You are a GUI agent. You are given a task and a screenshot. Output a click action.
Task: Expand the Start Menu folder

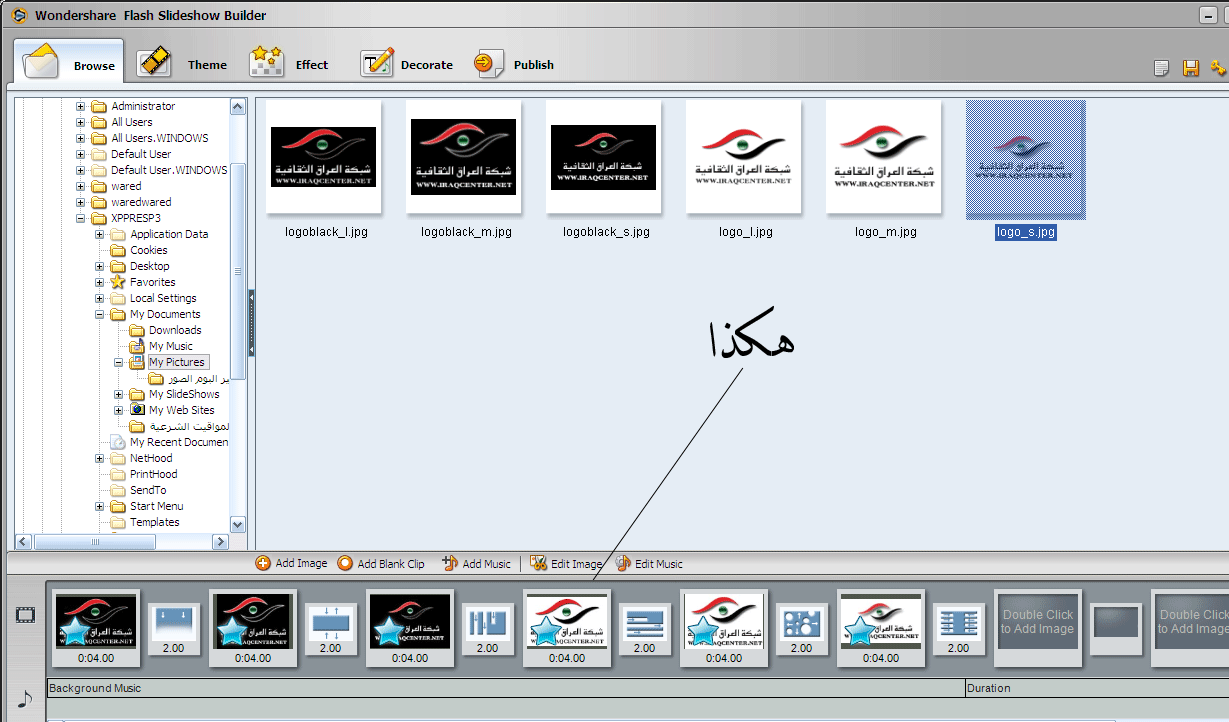click(100, 506)
